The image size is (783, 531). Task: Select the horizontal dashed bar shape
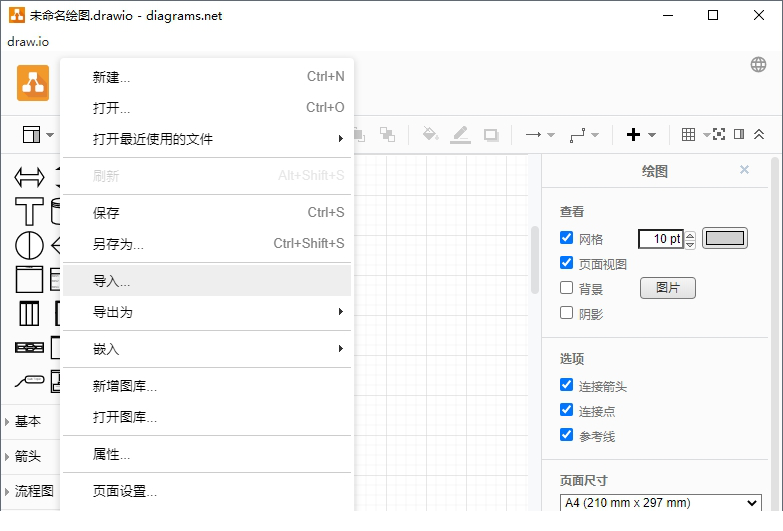tap(29, 347)
